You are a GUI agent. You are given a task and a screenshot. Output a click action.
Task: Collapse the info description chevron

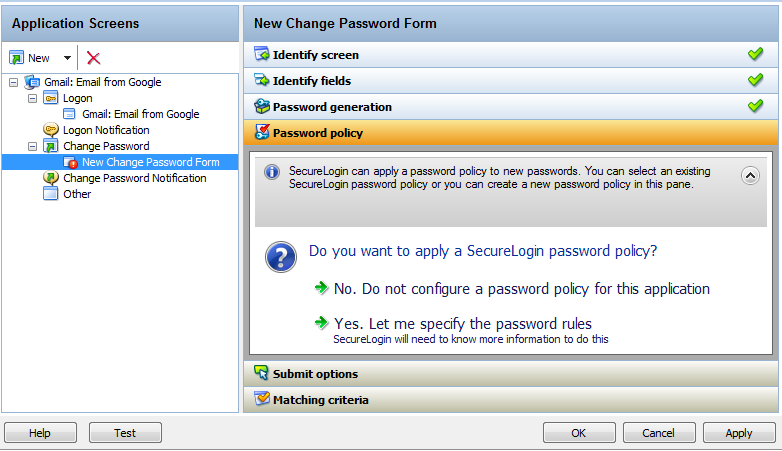[750, 175]
